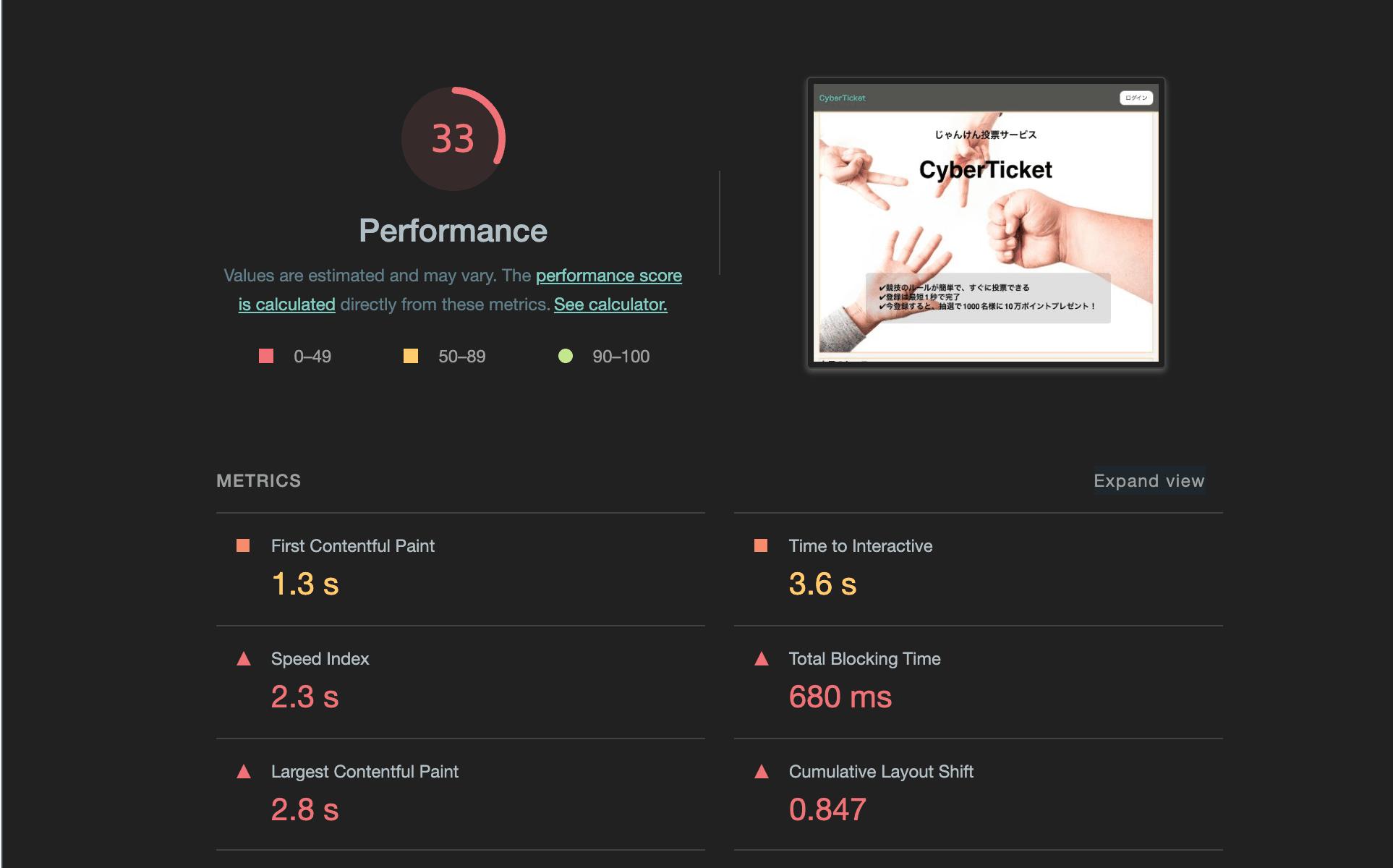
Task: Click the 33 performance score gauge
Action: (x=453, y=139)
